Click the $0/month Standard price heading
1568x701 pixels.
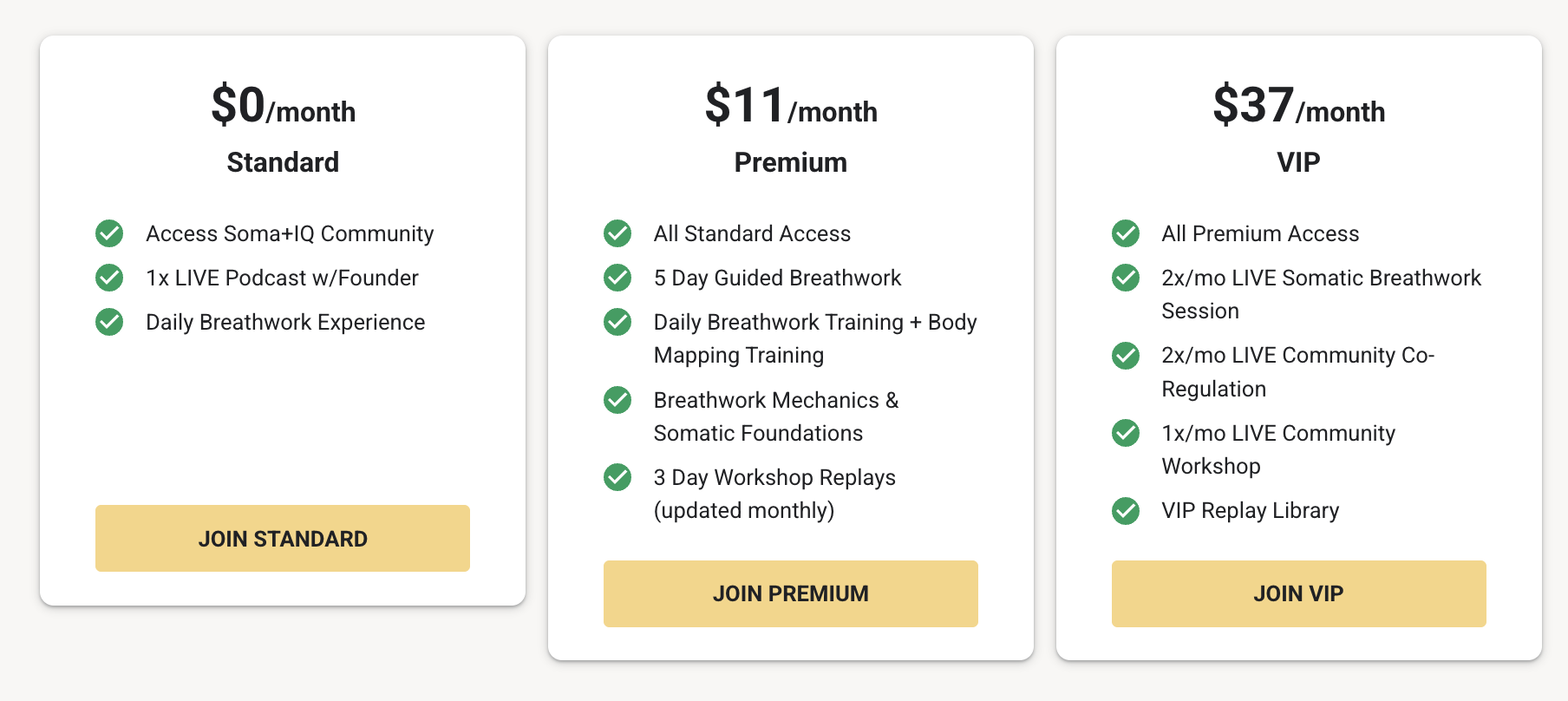click(283, 107)
